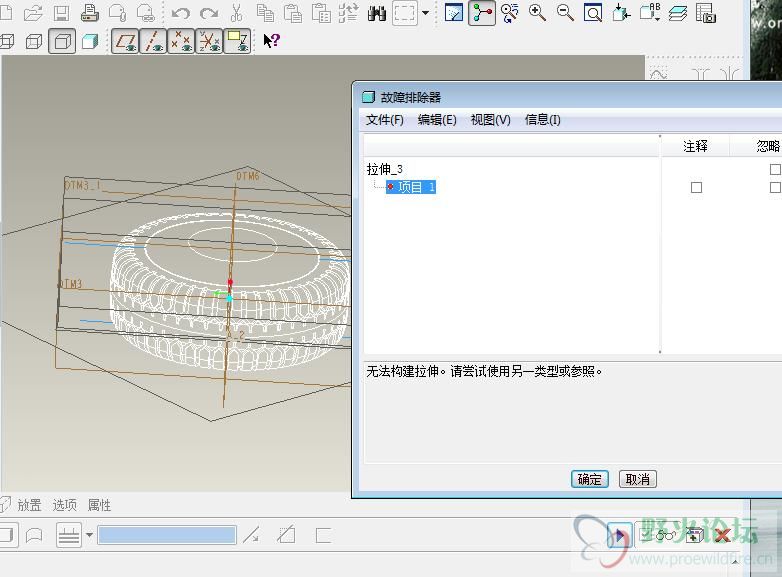Toggle datum planes visibility
The height and width of the screenshot is (577, 782).
pos(125,41)
